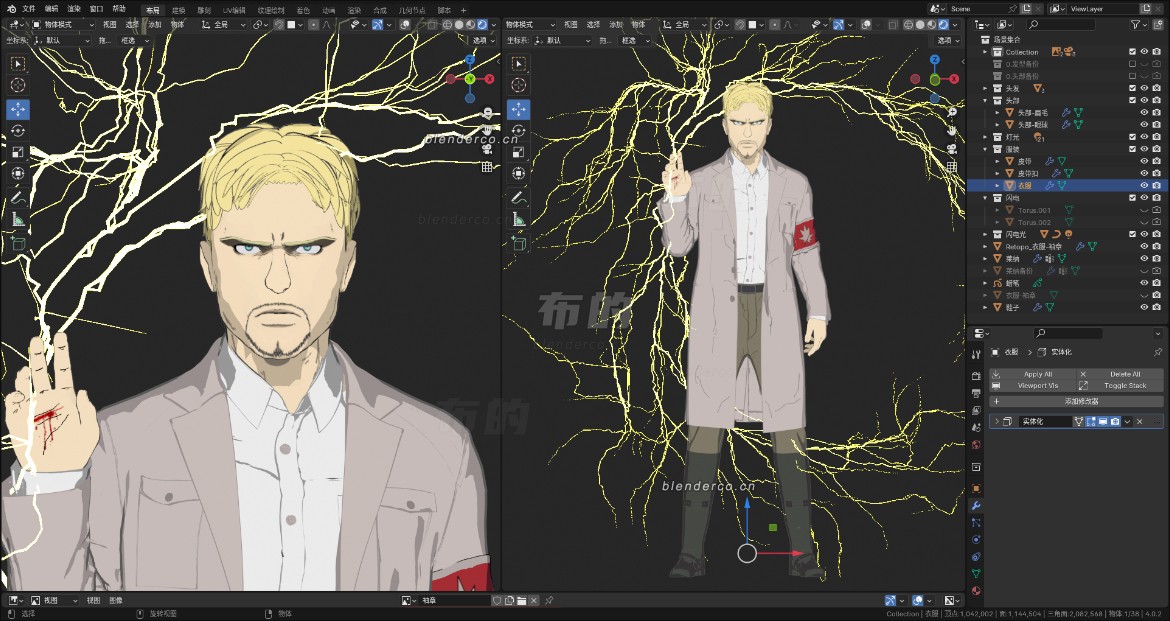
Task: Collapse the 闪电 collection
Action: point(986,198)
